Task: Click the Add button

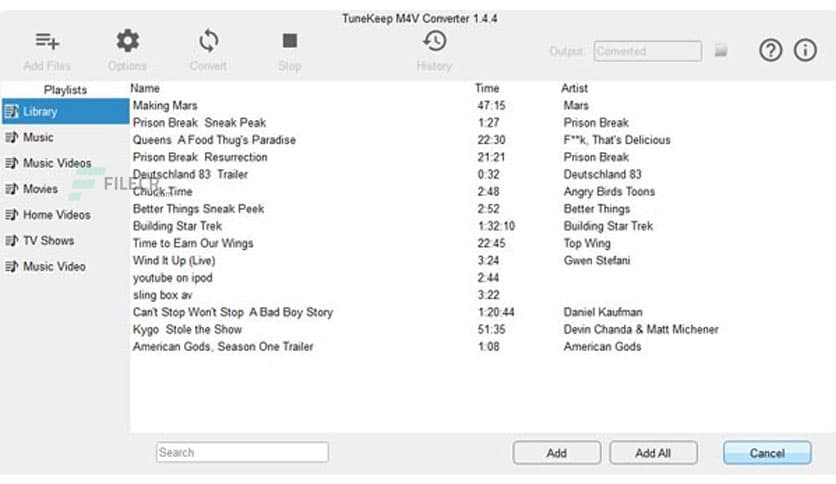Action: point(557,453)
